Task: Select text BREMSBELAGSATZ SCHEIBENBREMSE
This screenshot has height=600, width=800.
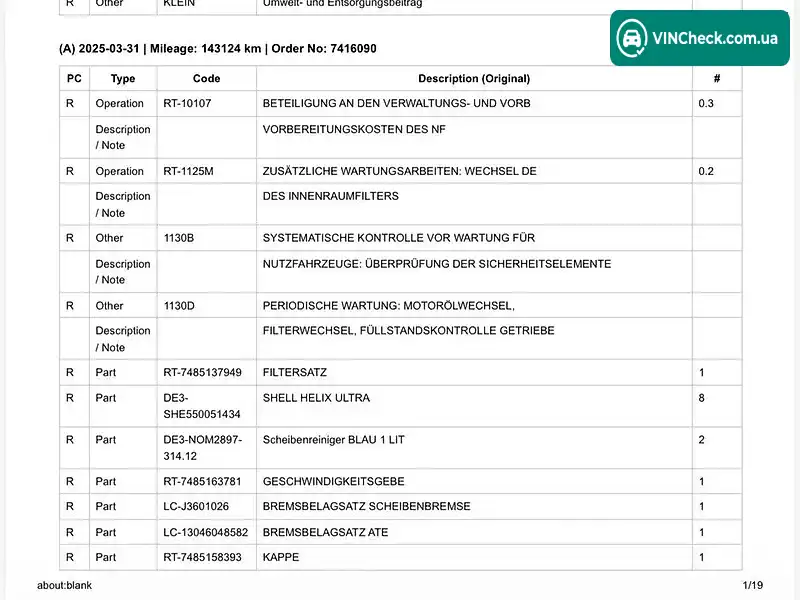Action: click(367, 507)
